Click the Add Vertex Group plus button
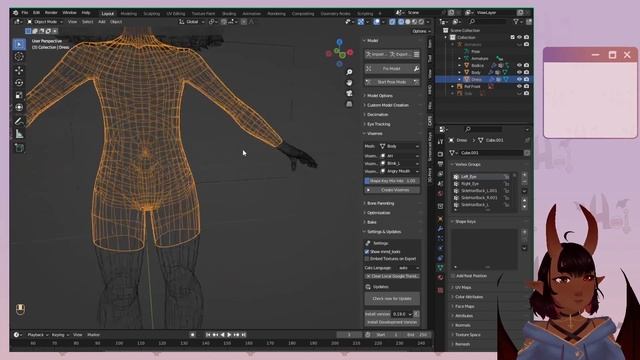This screenshot has width=640, height=360. coord(524,176)
